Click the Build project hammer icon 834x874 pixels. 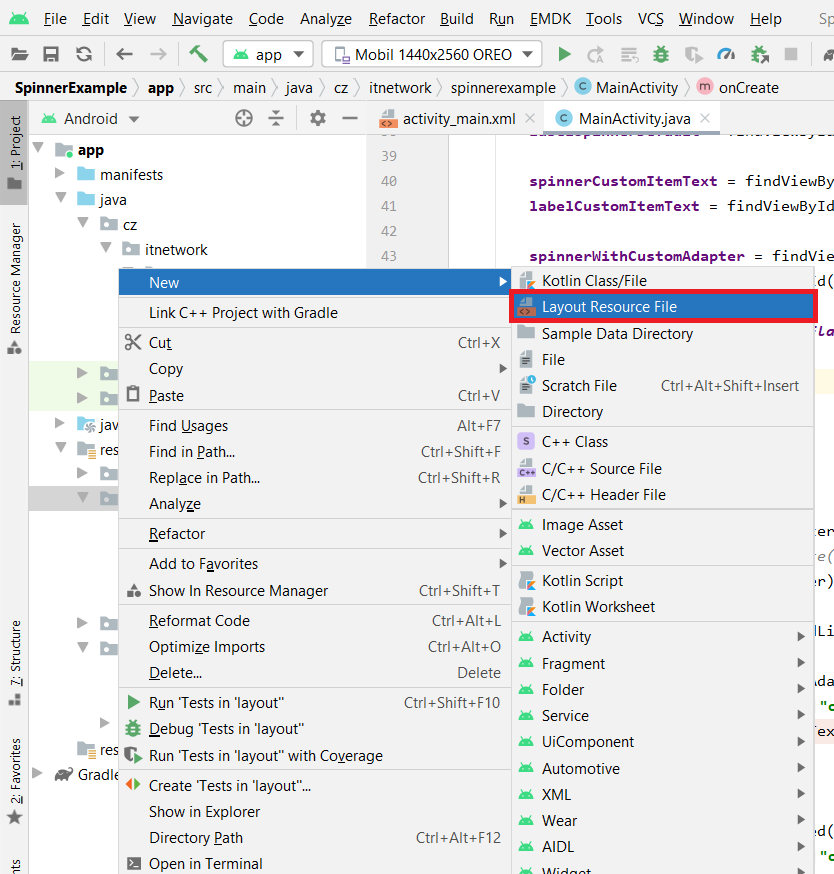pos(198,54)
